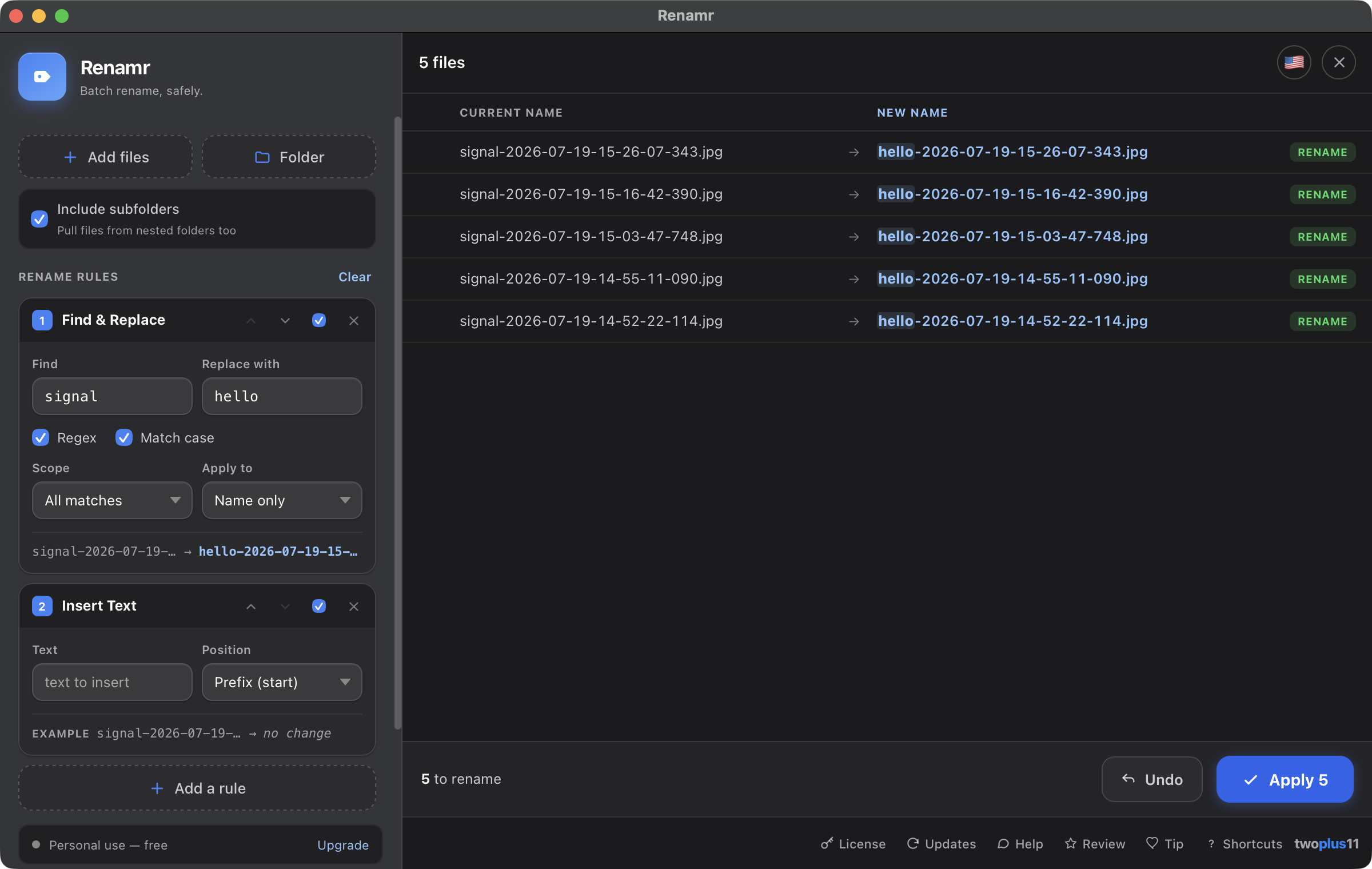The image size is (1372, 869).
Task: Focus the text to insert field
Action: click(112, 682)
